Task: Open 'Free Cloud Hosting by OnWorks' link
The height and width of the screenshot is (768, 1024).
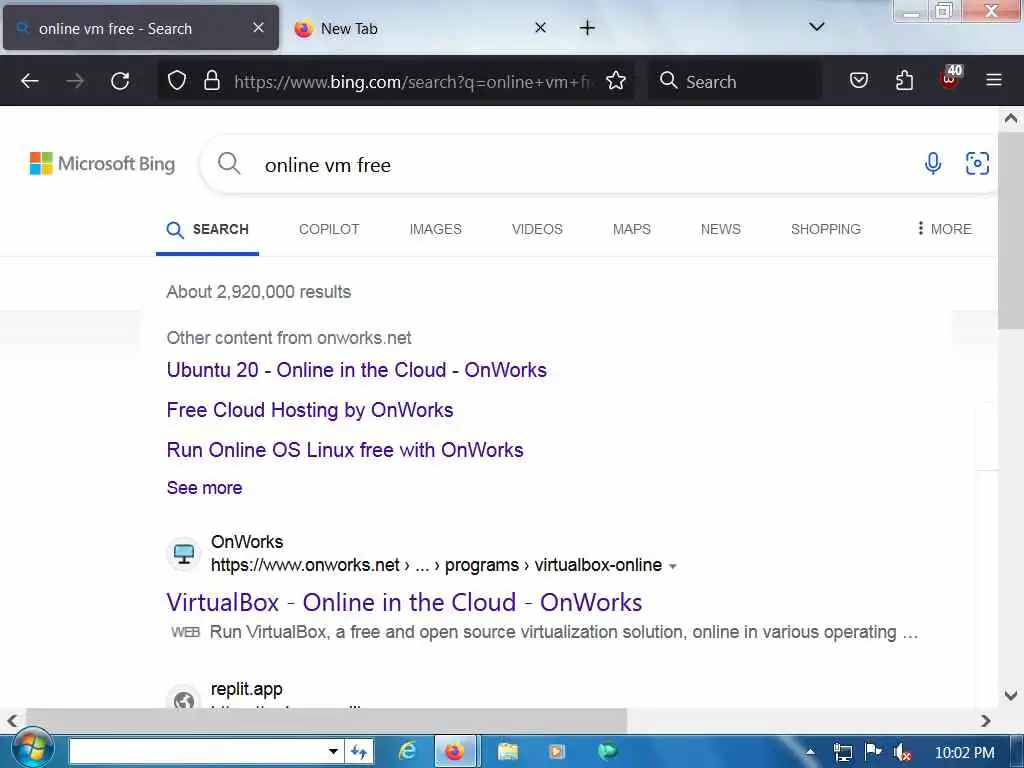Action: click(x=310, y=410)
